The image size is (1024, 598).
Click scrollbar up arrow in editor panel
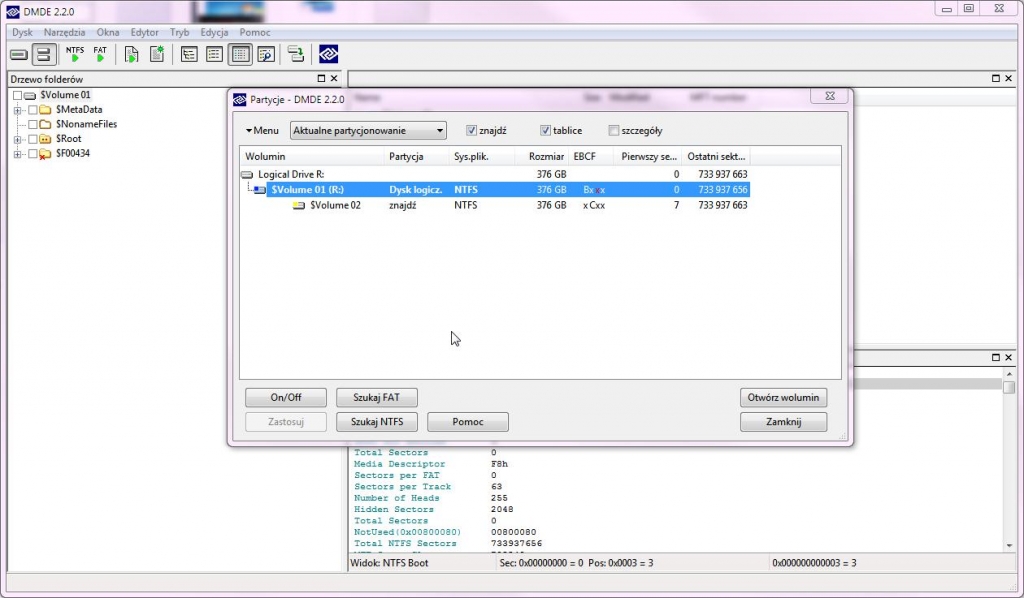[x=1009, y=373]
